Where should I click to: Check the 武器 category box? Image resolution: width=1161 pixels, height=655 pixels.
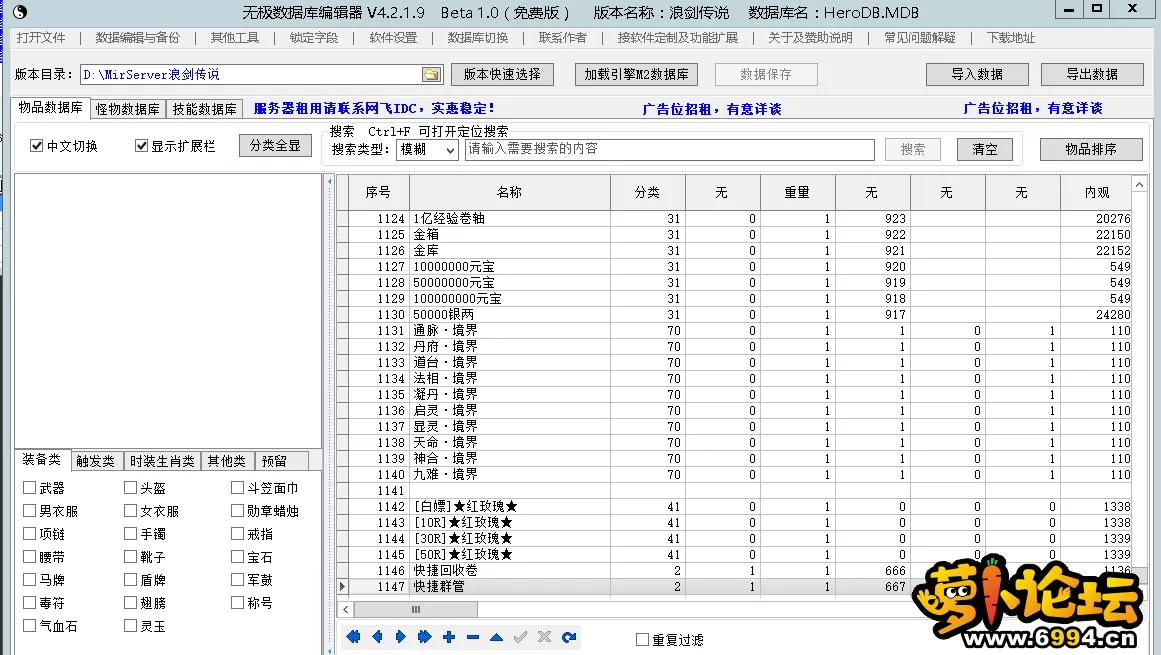30,488
